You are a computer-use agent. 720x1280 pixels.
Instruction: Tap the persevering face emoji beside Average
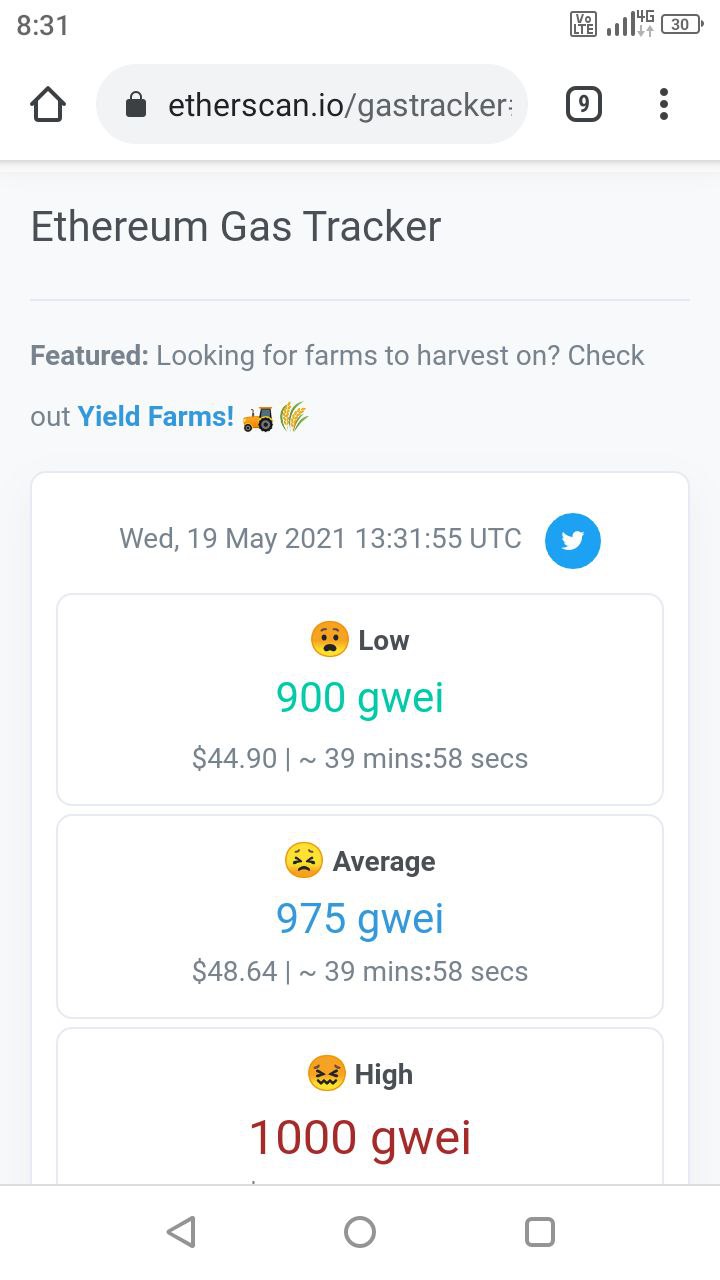(304, 860)
